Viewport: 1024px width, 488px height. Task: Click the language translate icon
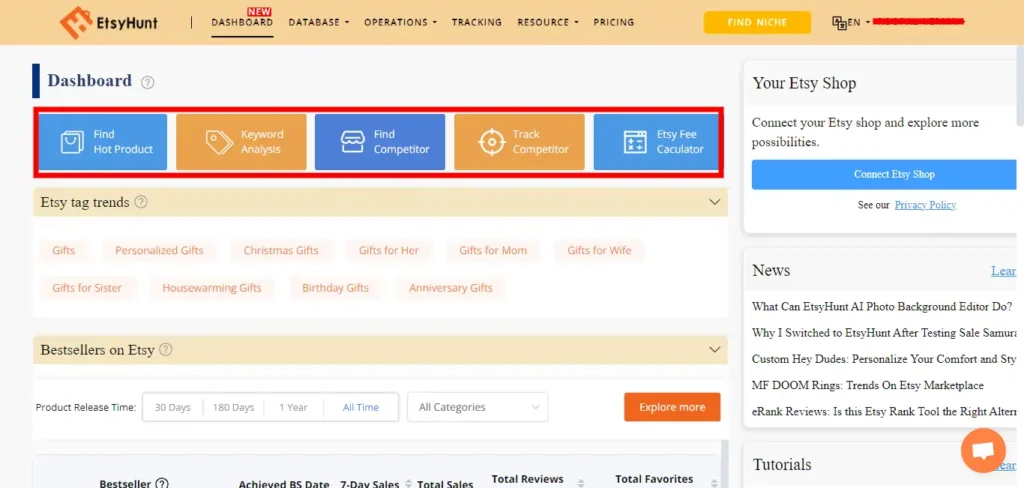tap(839, 22)
